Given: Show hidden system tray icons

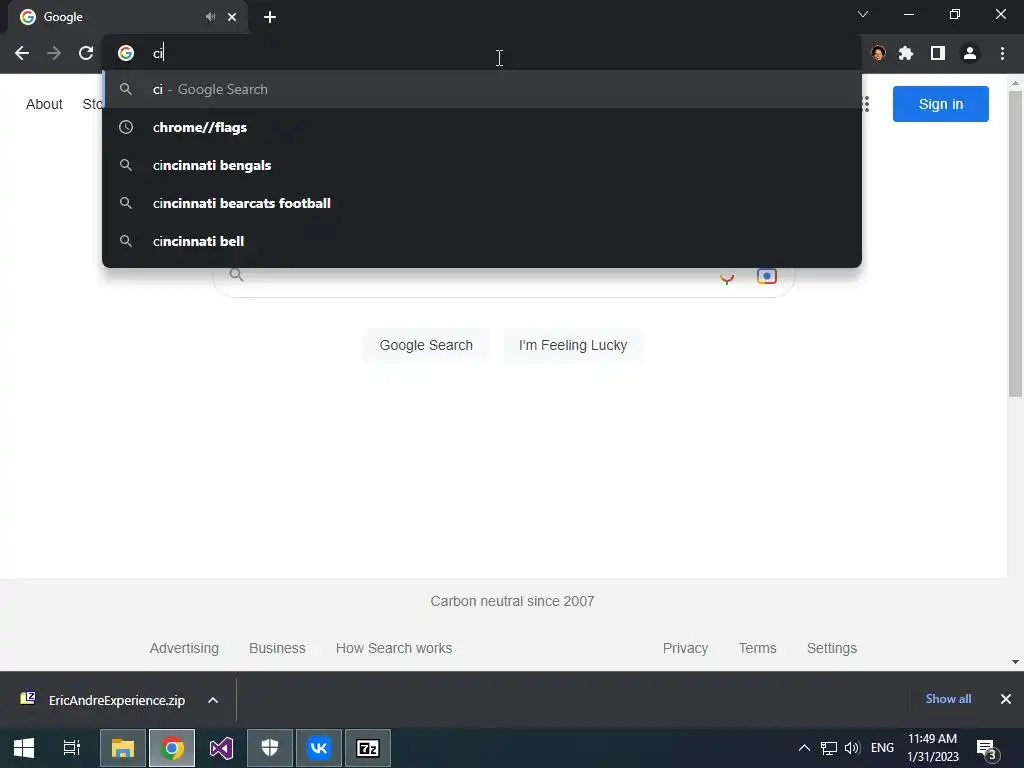Looking at the screenshot, I should (805, 748).
